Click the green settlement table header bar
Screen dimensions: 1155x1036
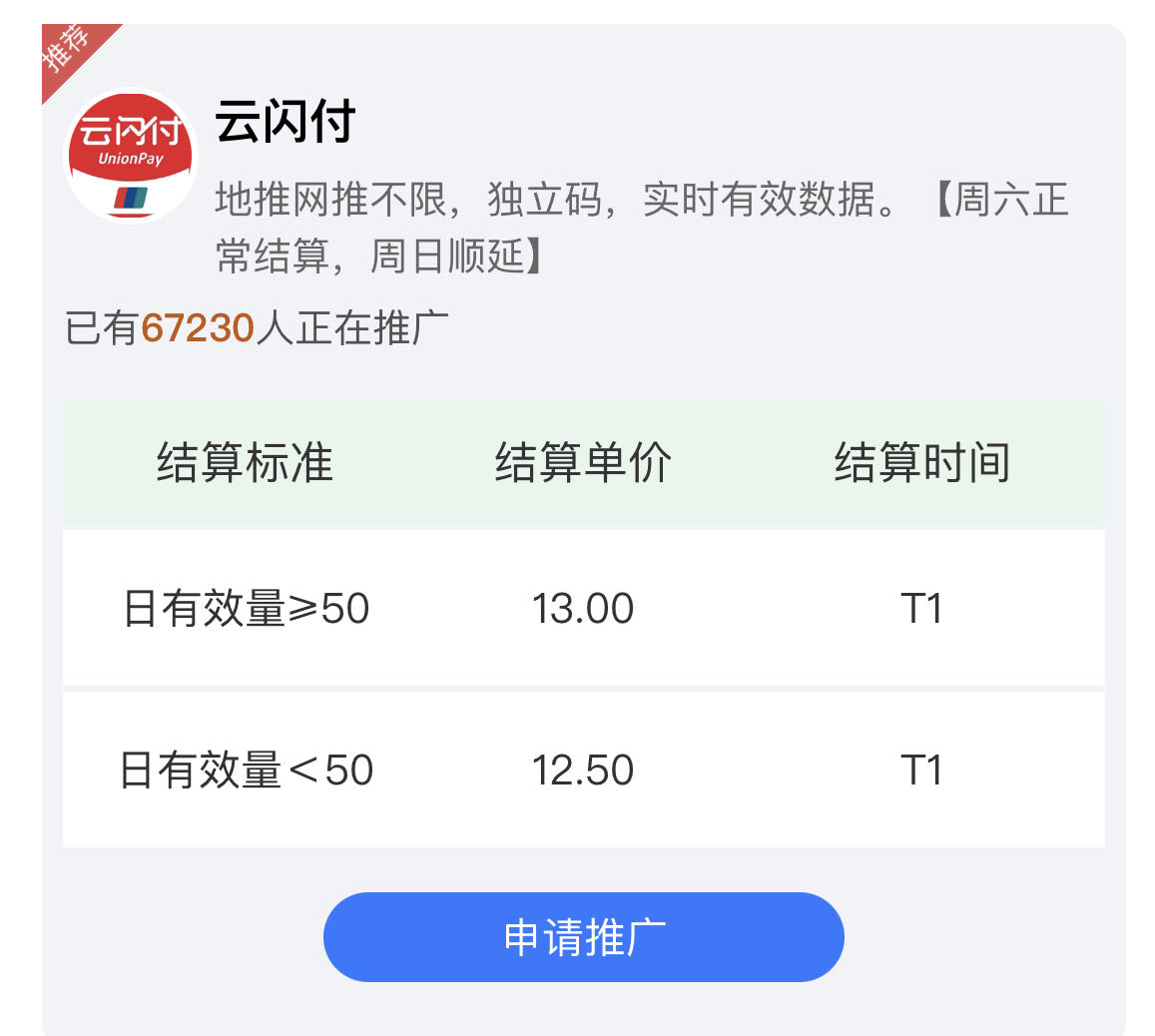tap(583, 463)
